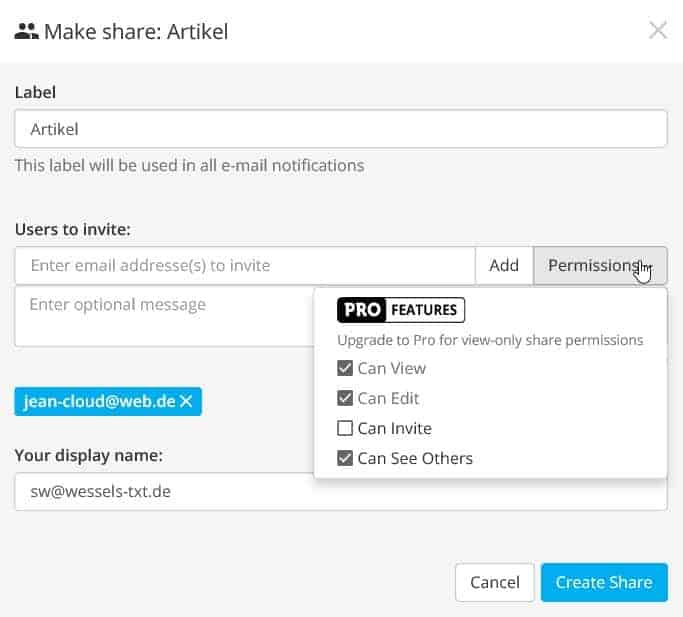Click the label notification hint text
683x617 pixels.
click(x=189, y=166)
